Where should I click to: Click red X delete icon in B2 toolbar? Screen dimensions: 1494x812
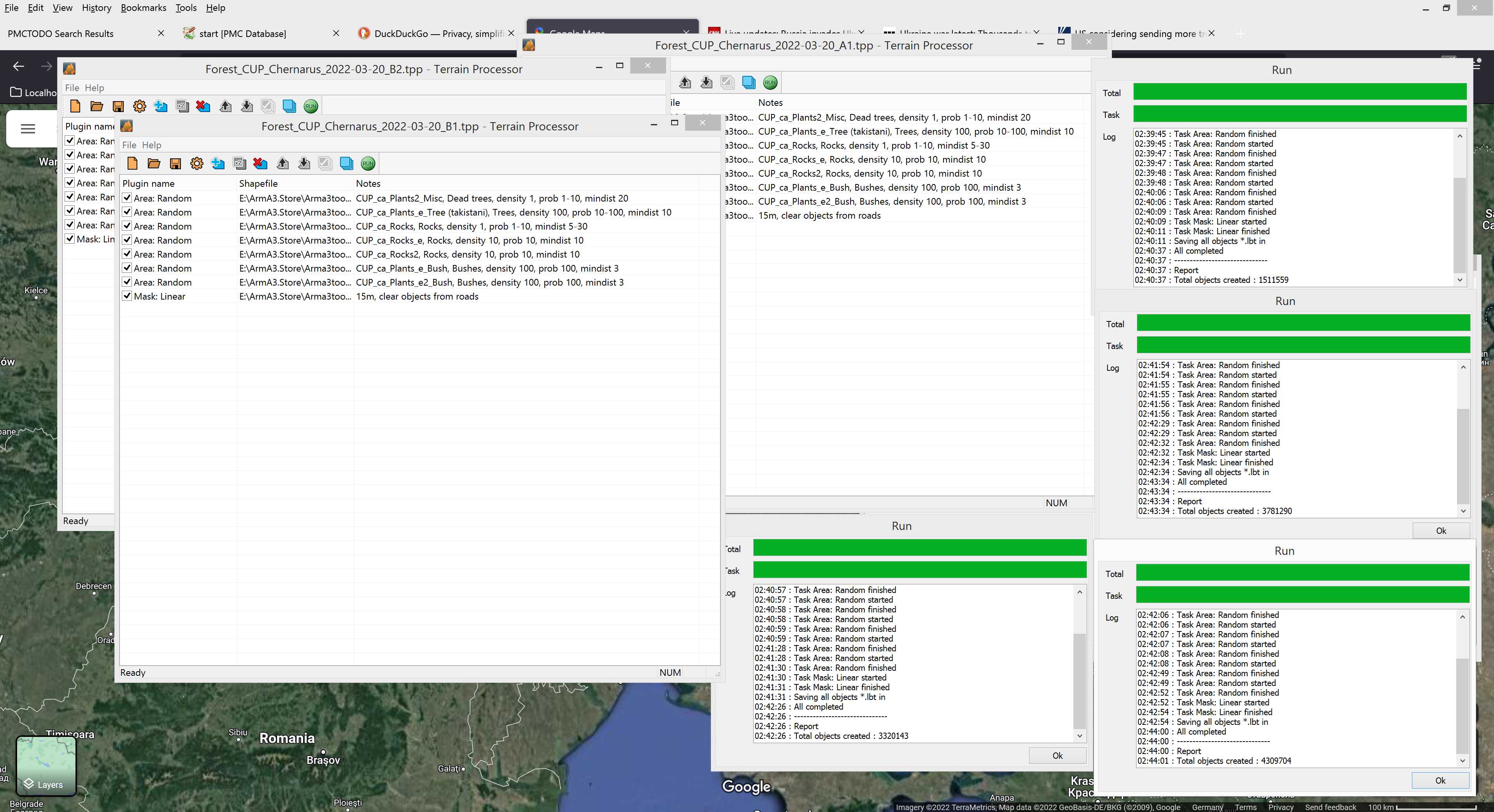click(203, 106)
